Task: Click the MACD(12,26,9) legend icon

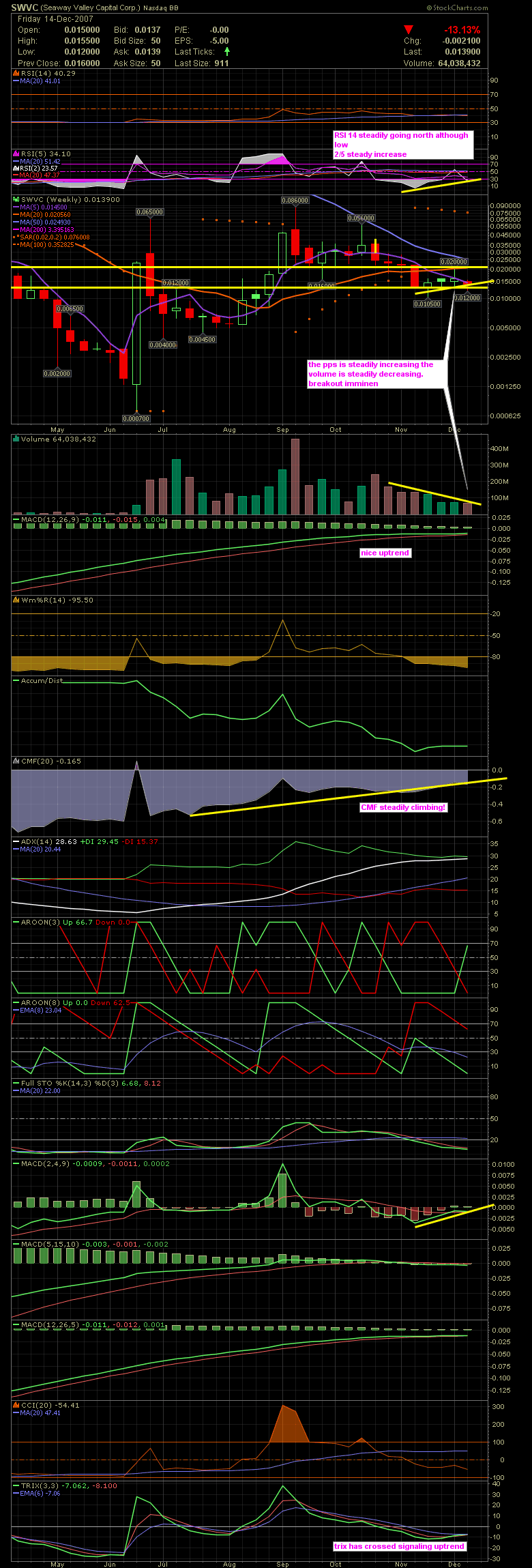Action: pyautogui.click(x=16, y=519)
